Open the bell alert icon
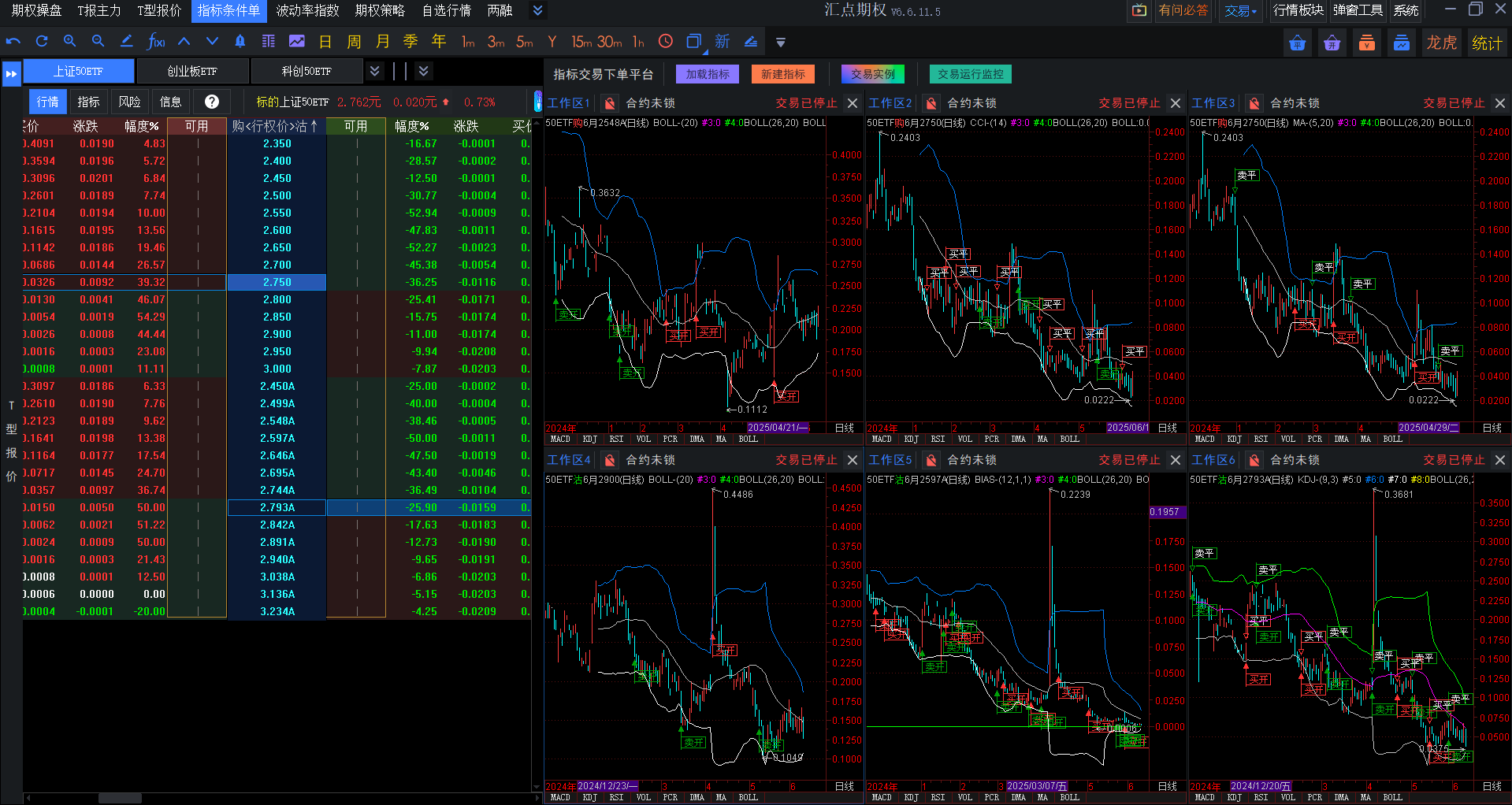The width and height of the screenshot is (1512, 805). pyautogui.click(x=240, y=42)
